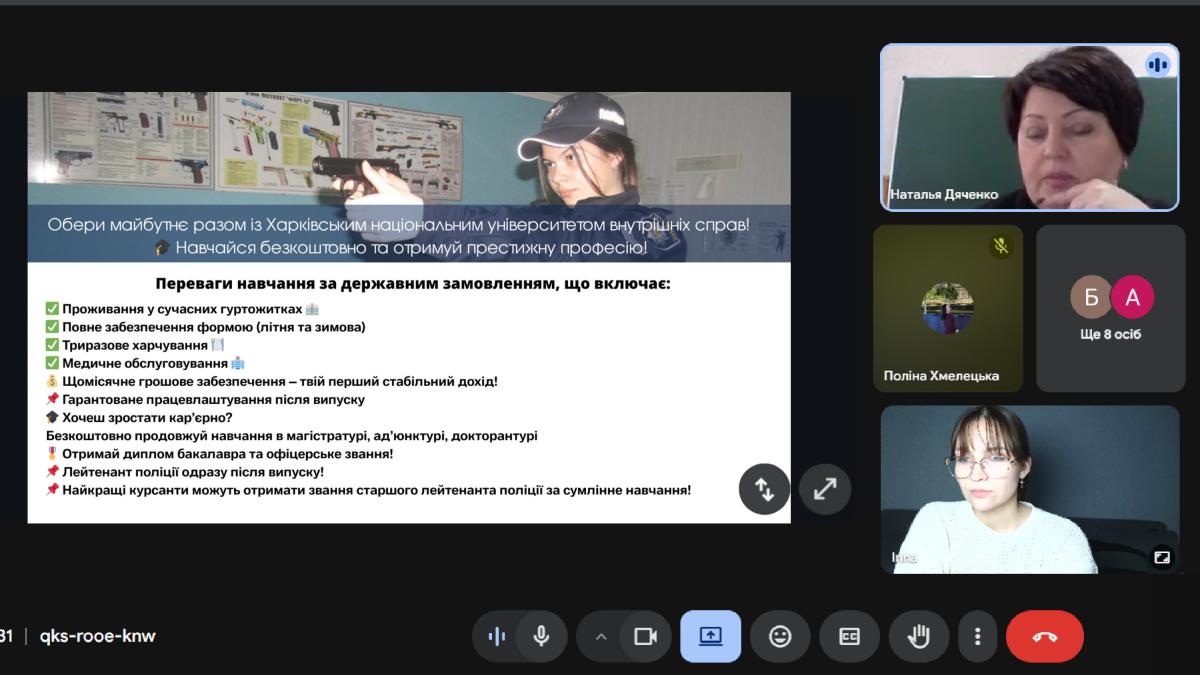Image resolution: width=1200 pixels, height=675 pixels.
Task: Expand the presentation to full screen
Action: point(825,489)
